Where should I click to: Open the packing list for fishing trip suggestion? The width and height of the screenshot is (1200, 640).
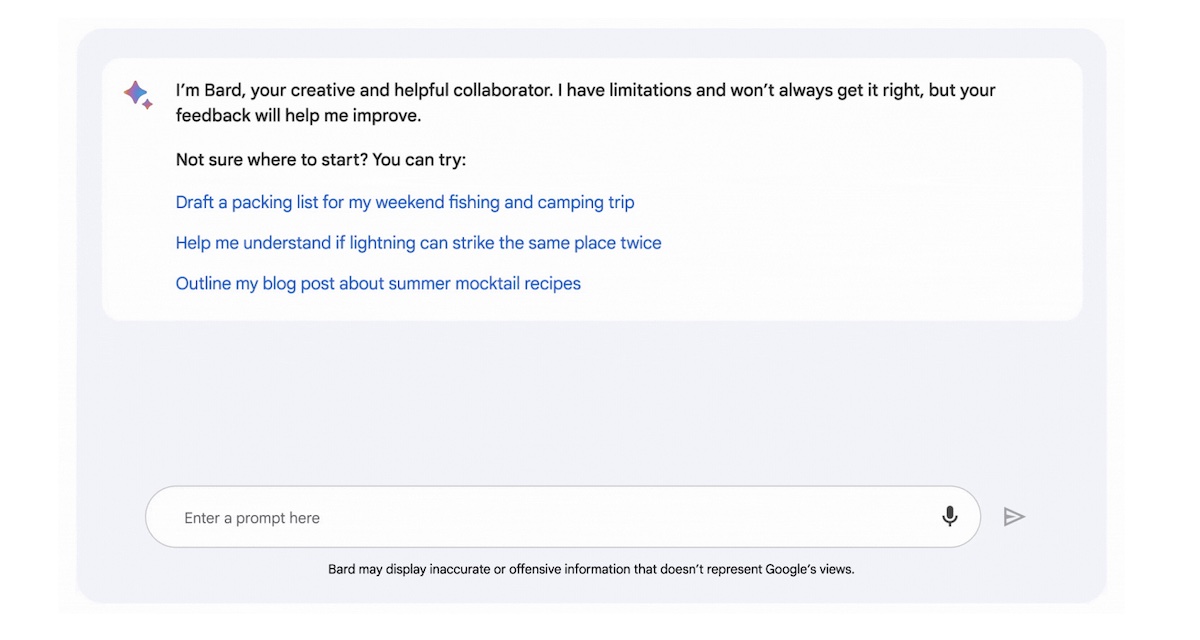(405, 202)
